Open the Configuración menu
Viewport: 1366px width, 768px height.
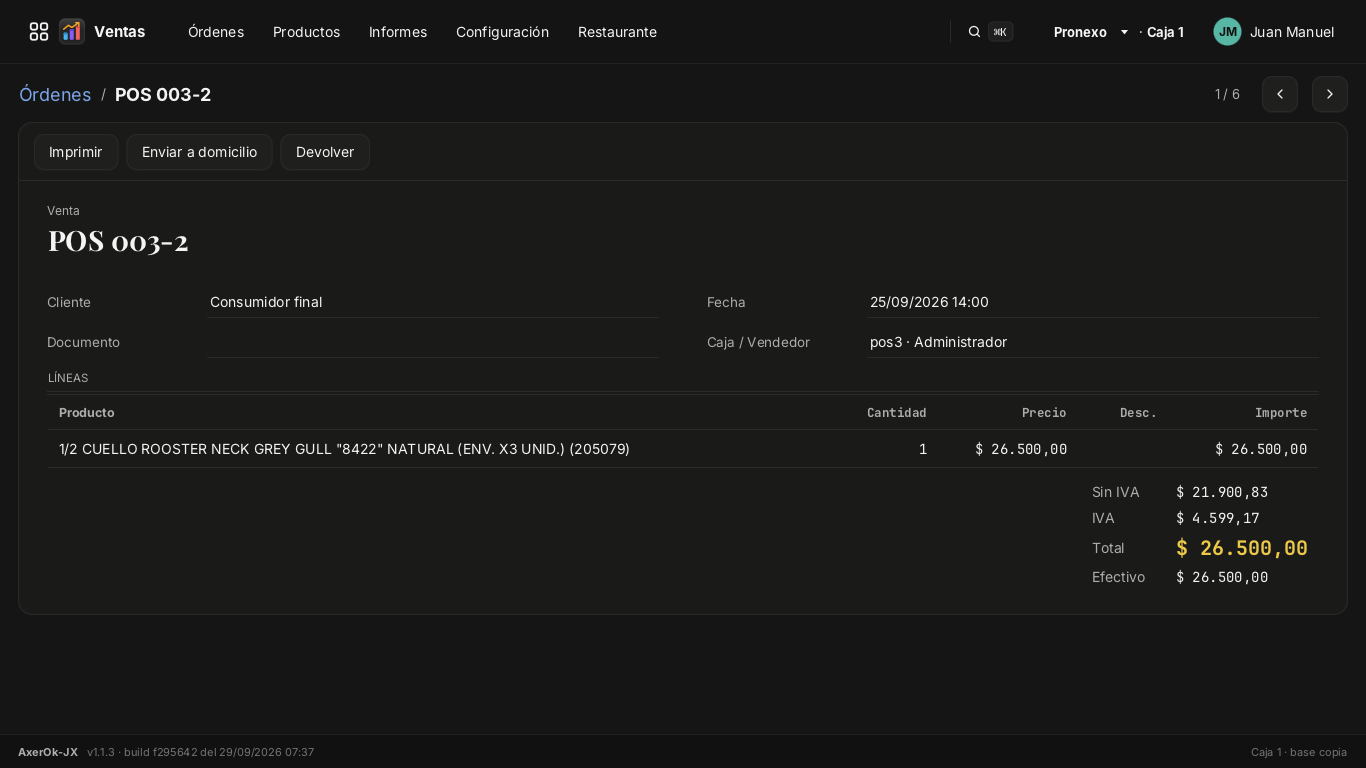pyautogui.click(x=502, y=32)
